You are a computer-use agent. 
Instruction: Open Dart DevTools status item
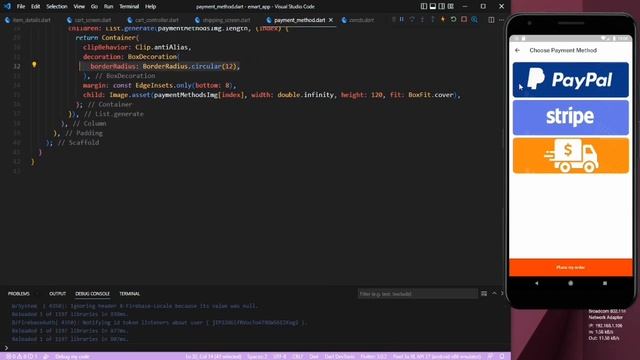(340, 356)
